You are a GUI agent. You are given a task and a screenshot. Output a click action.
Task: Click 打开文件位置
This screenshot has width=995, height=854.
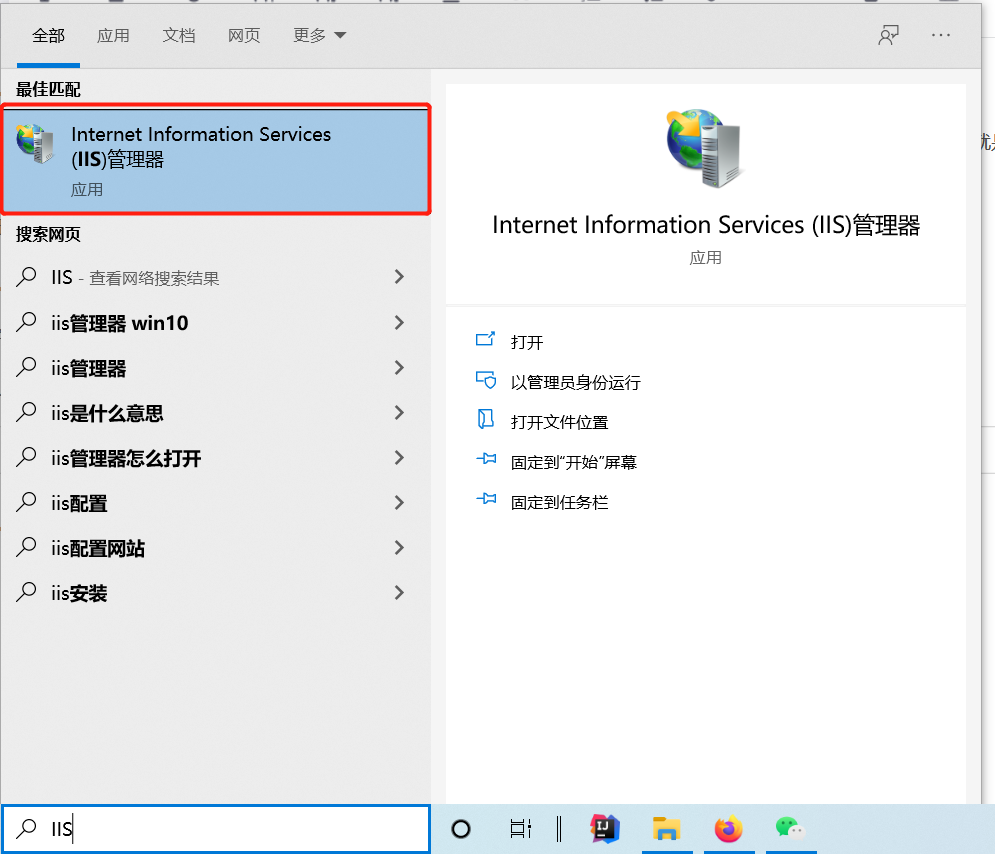(x=559, y=423)
